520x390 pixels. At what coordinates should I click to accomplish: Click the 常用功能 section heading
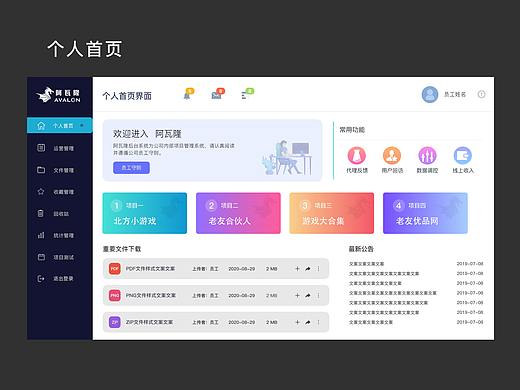coord(352,130)
